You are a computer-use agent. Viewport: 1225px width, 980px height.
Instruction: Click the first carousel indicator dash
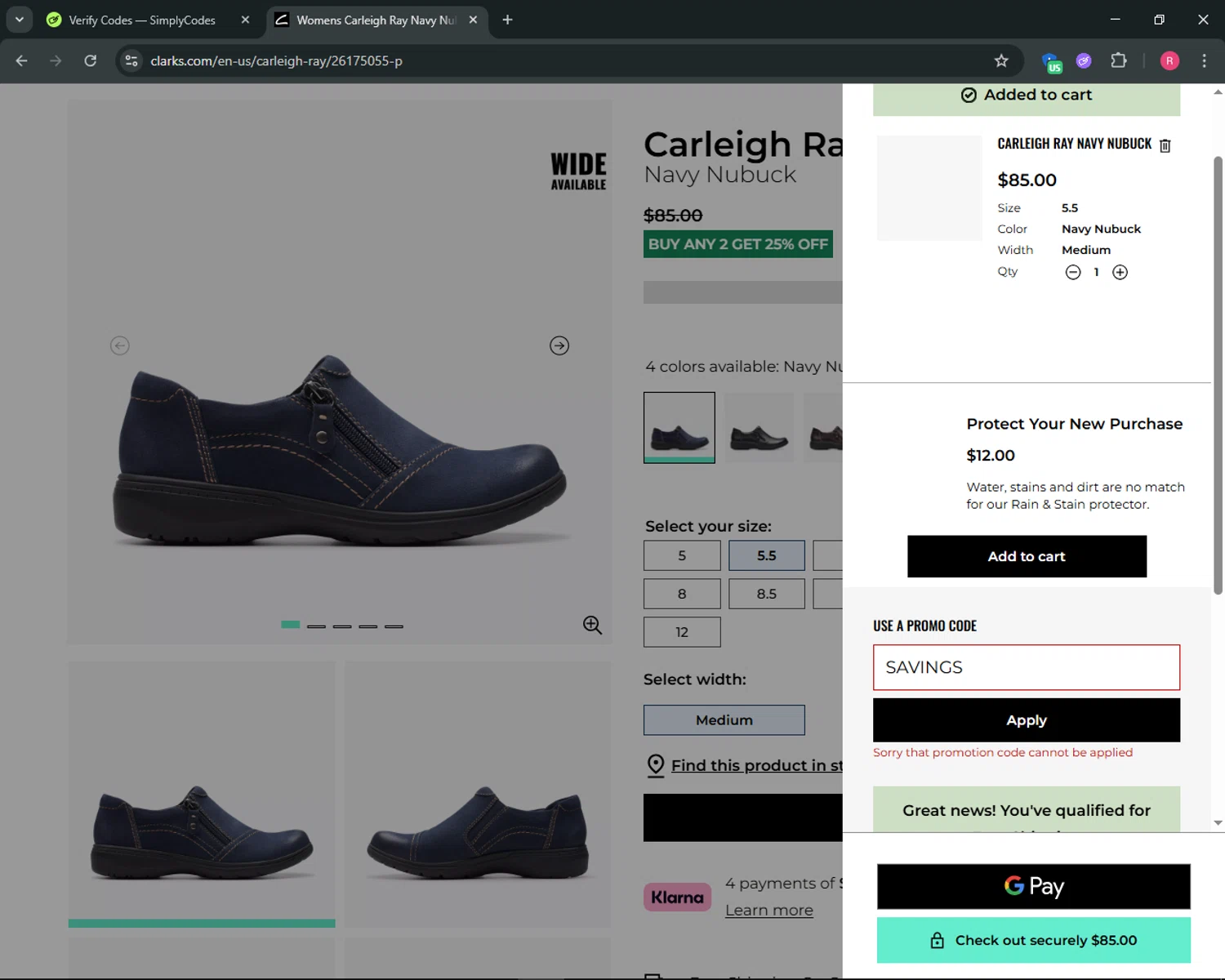point(290,625)
